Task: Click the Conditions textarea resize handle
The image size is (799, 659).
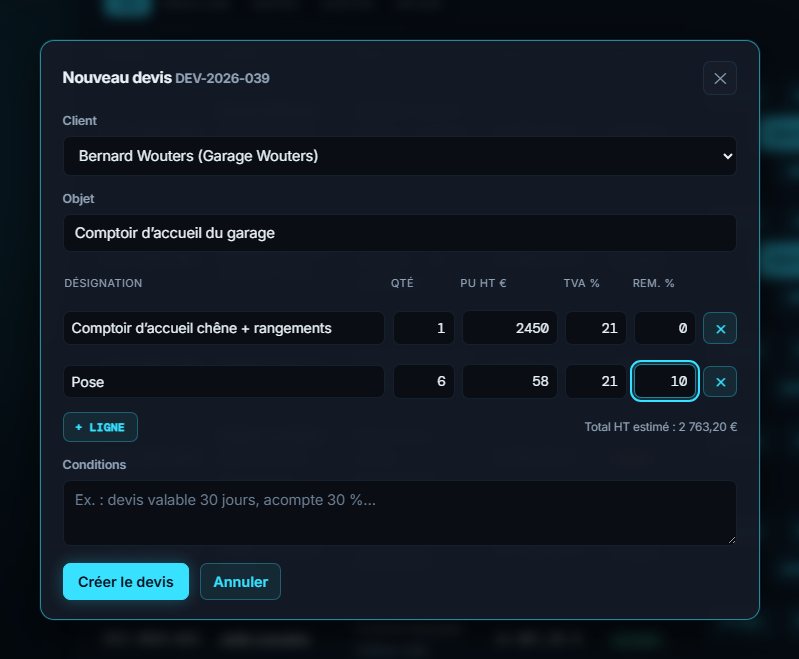Action: click(732, 540)
